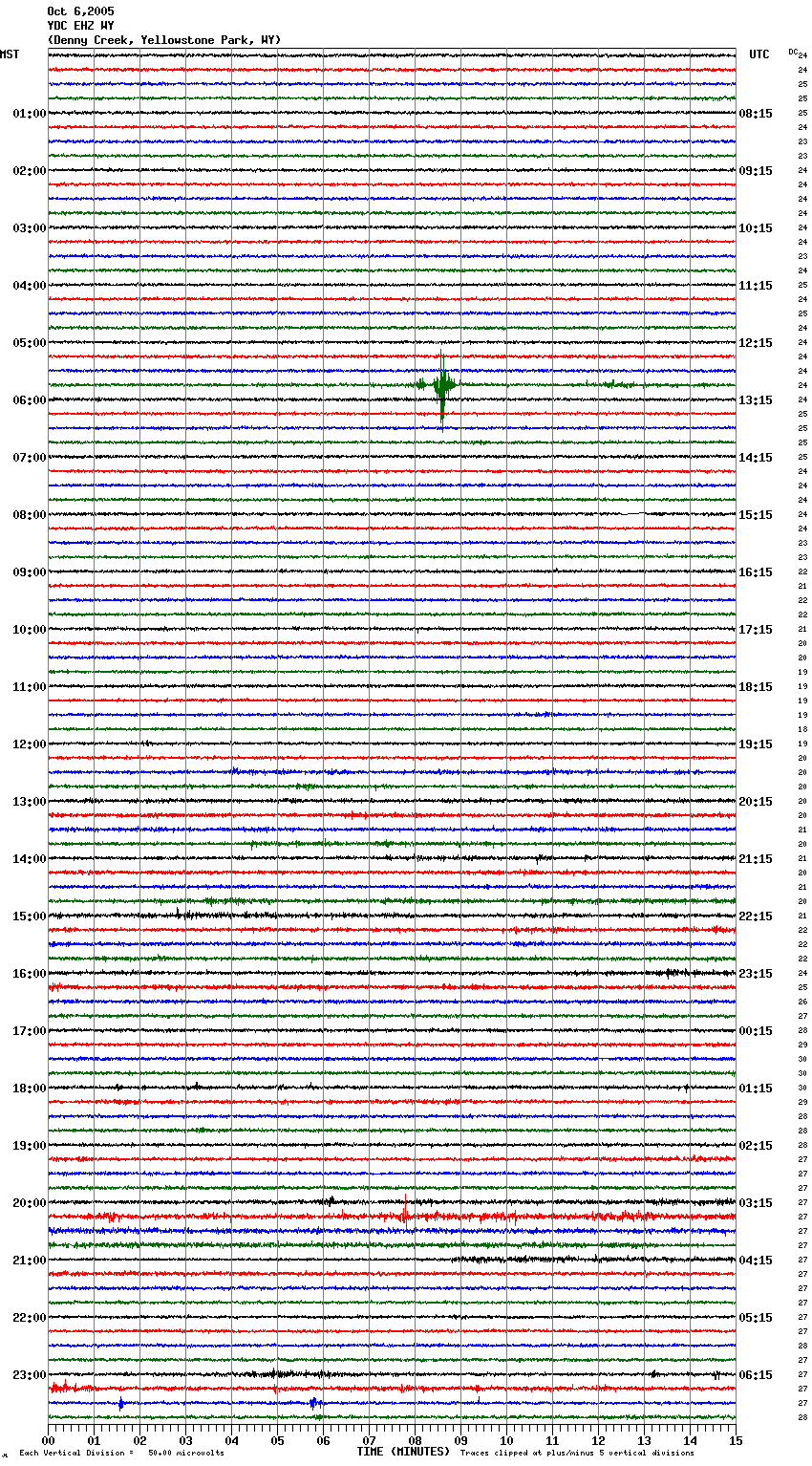Click the 'UTC' time zone label
The image size is (812, 1466).
click(x=759, y=54)
